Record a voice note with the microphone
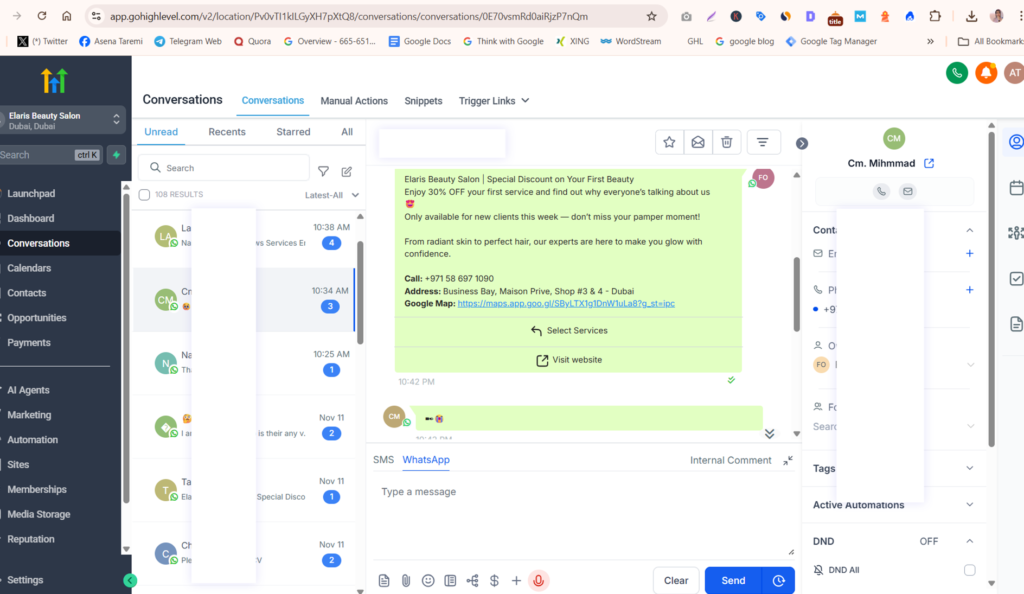The image size is (1024, 594). 538,580
